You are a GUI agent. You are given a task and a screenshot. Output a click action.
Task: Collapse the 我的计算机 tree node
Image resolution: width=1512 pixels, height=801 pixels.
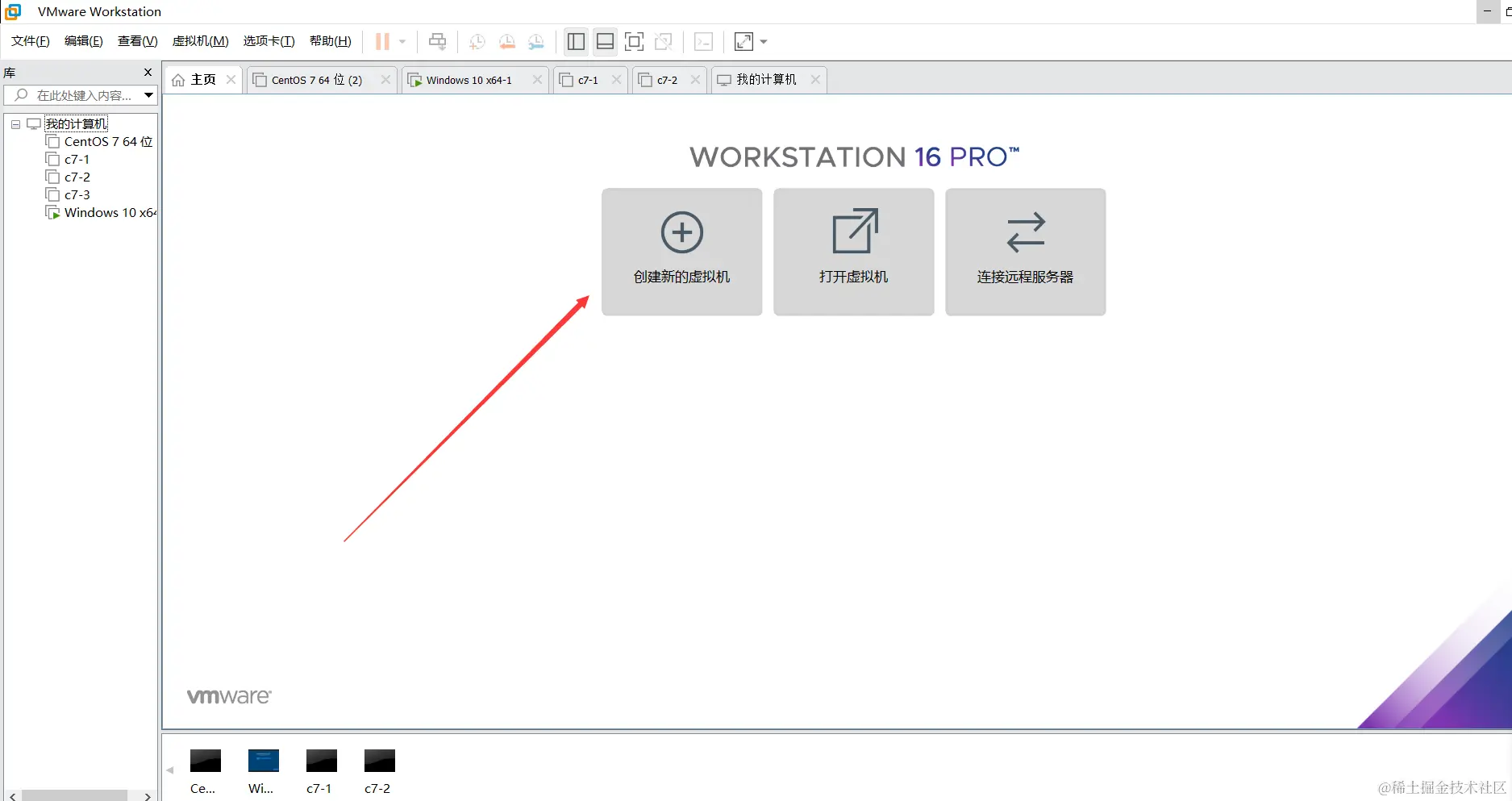click(15, 124)
